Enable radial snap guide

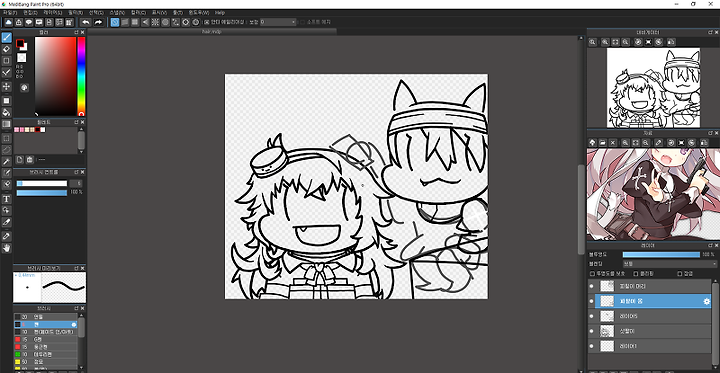(x=155, y=22)
